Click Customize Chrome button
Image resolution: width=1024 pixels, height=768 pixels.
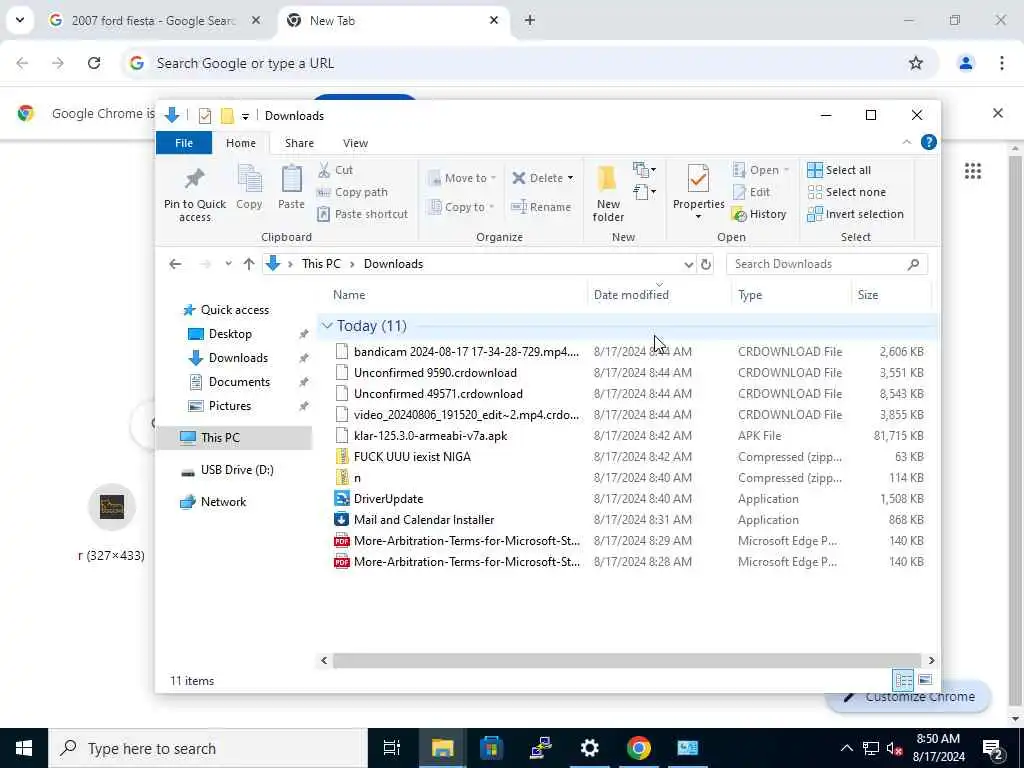pyautogui.click(x=909, y=697)
